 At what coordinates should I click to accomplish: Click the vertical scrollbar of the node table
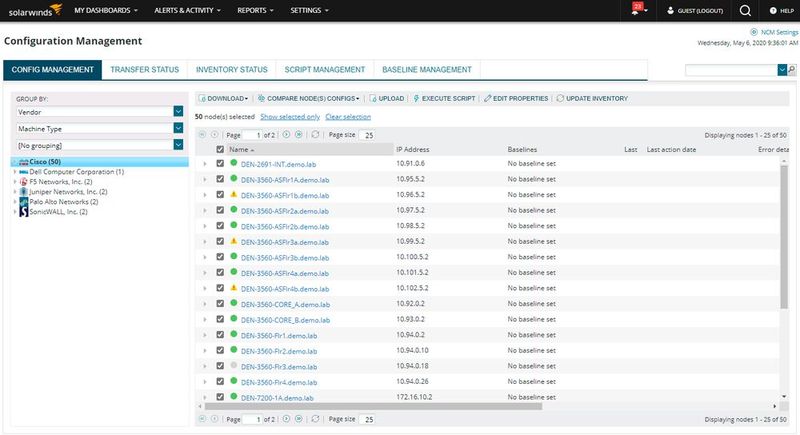pyautogui.click(x=784, y=237)
